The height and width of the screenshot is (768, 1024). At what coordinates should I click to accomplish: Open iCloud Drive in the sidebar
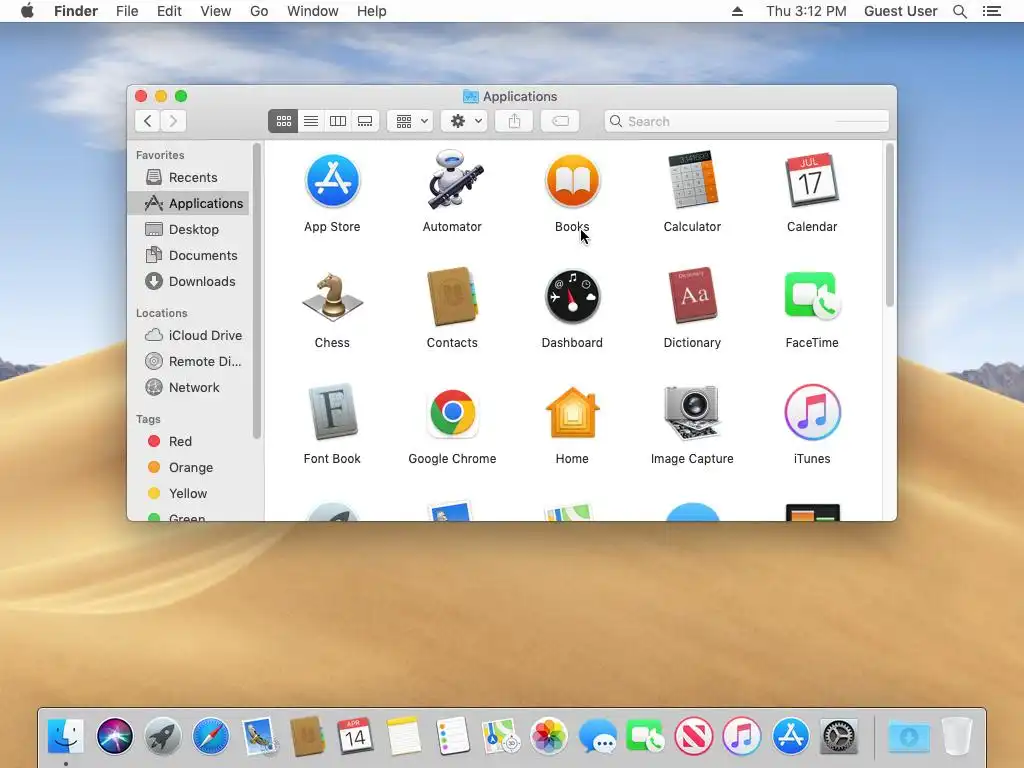[189, 336]
